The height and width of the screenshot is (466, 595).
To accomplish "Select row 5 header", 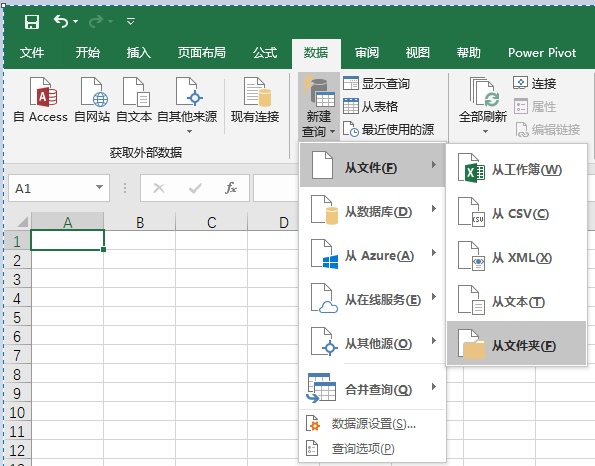I will click(17, 317).
